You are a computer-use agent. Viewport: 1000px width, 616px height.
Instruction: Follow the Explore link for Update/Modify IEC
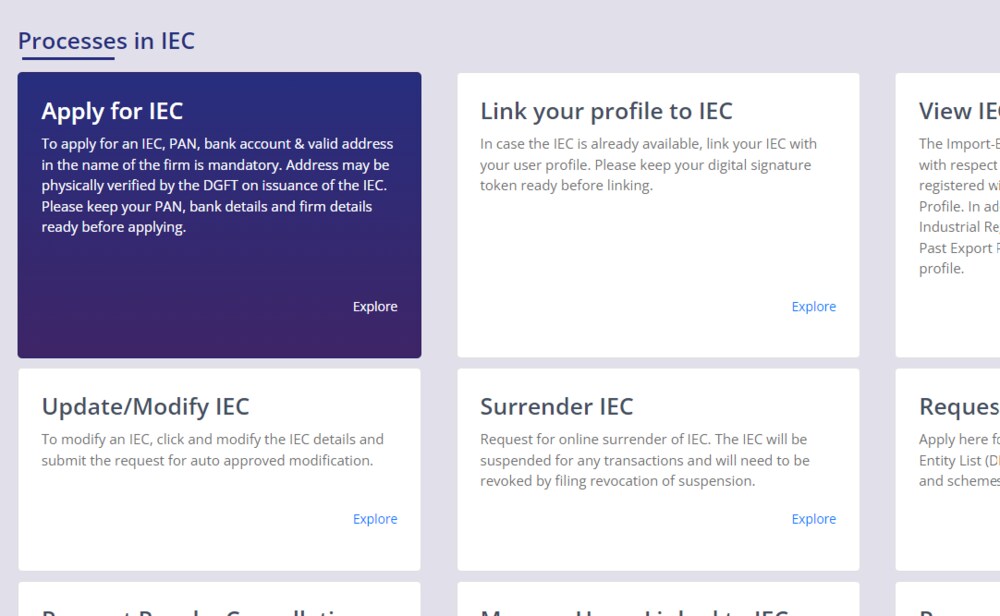[375, 519]
